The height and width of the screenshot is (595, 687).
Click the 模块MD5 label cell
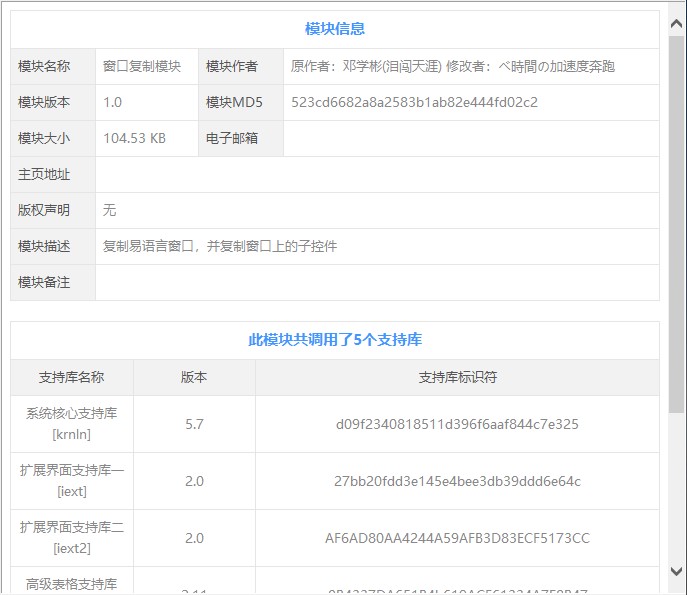tap(241, 103)
